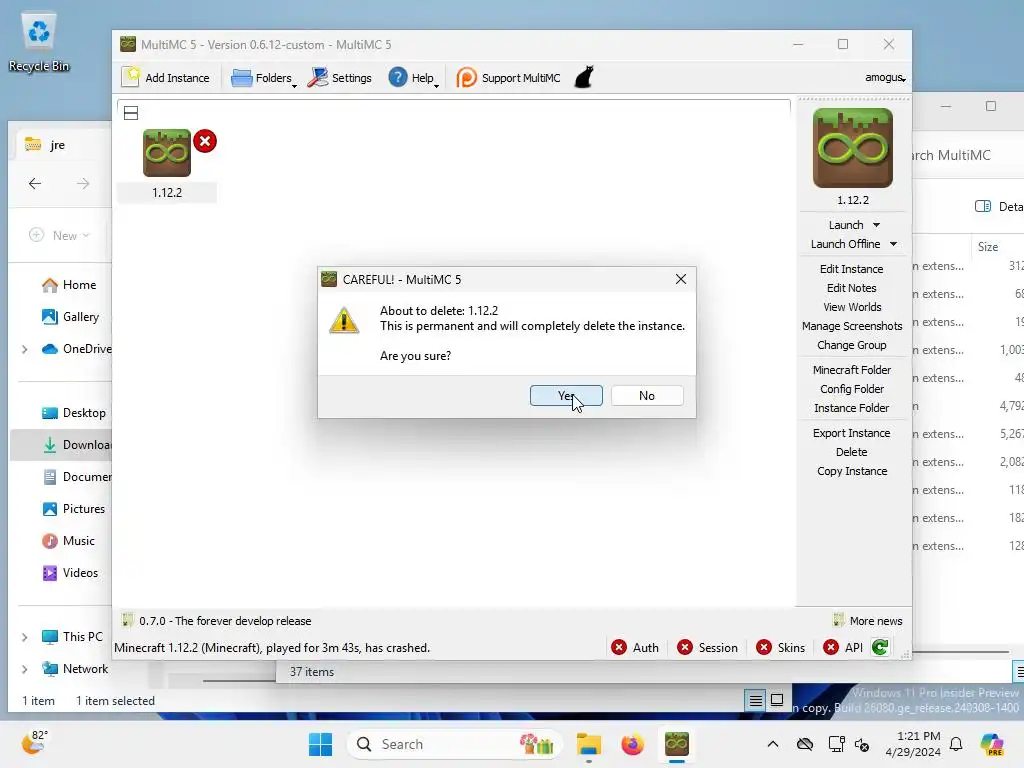Image resolution: width=1024 pixels, height=768 pixels.
Task: Click Edit Instance
Action: coord(852,268)
